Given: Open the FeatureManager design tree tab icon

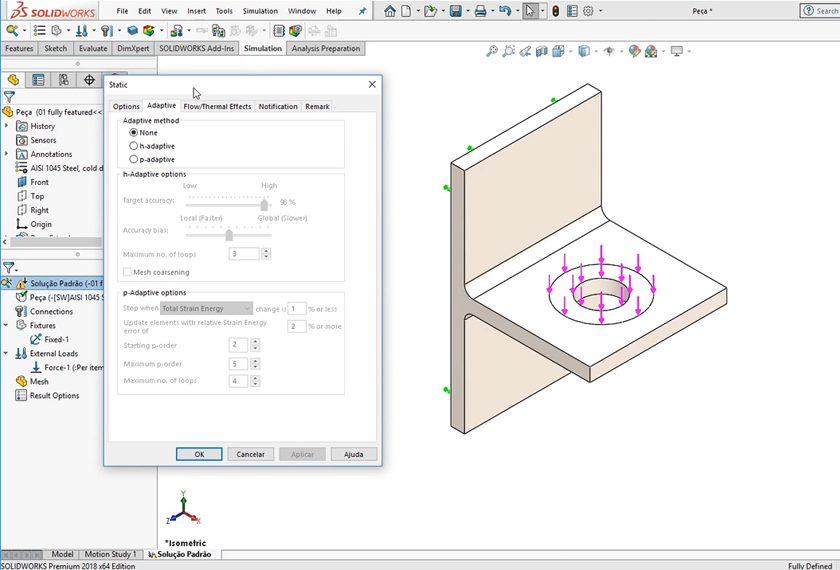Looking at the screenshot, I should pos(14,80).
